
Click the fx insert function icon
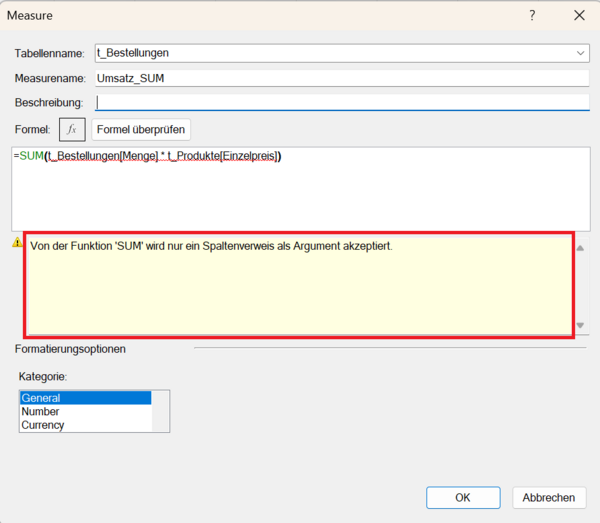[72, 129]
